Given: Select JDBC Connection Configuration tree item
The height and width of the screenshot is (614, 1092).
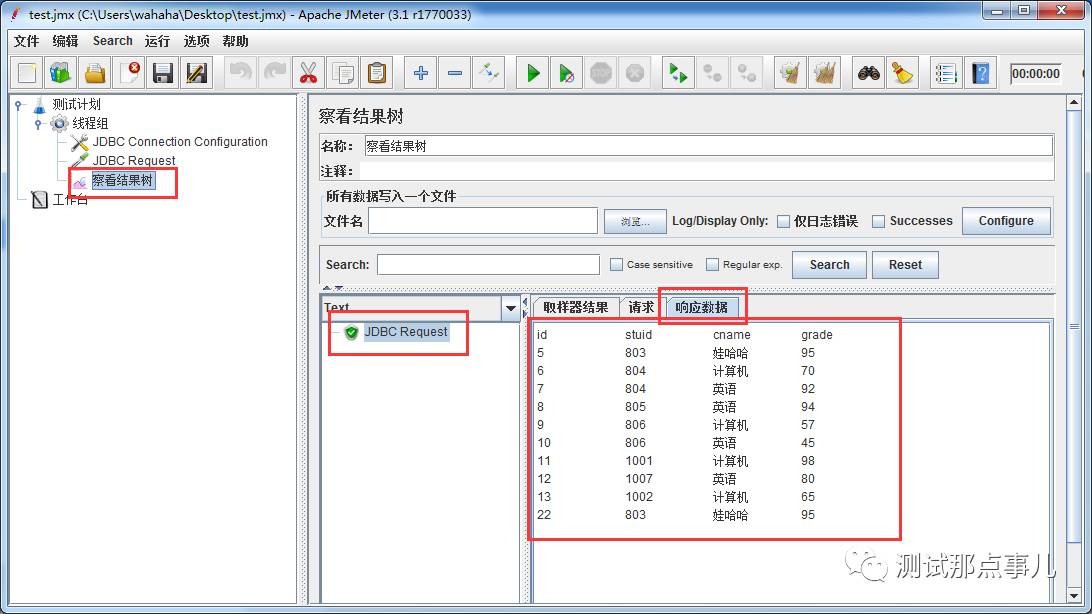Looking at the screenshot, I should click(x=180, y=142).
